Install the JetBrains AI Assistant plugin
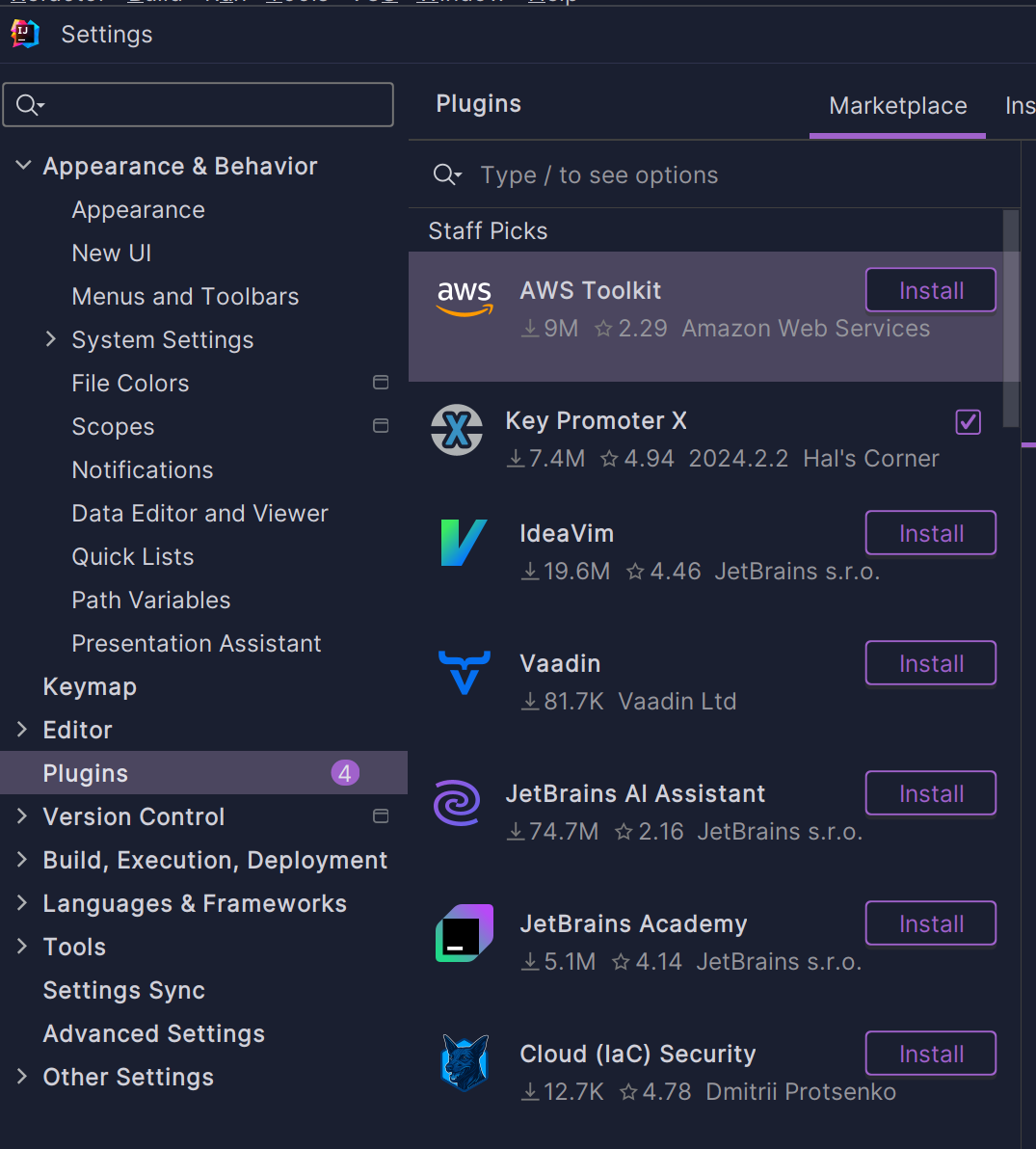Viewport: 1036px width, 1149px height. [x=931, y=793]
